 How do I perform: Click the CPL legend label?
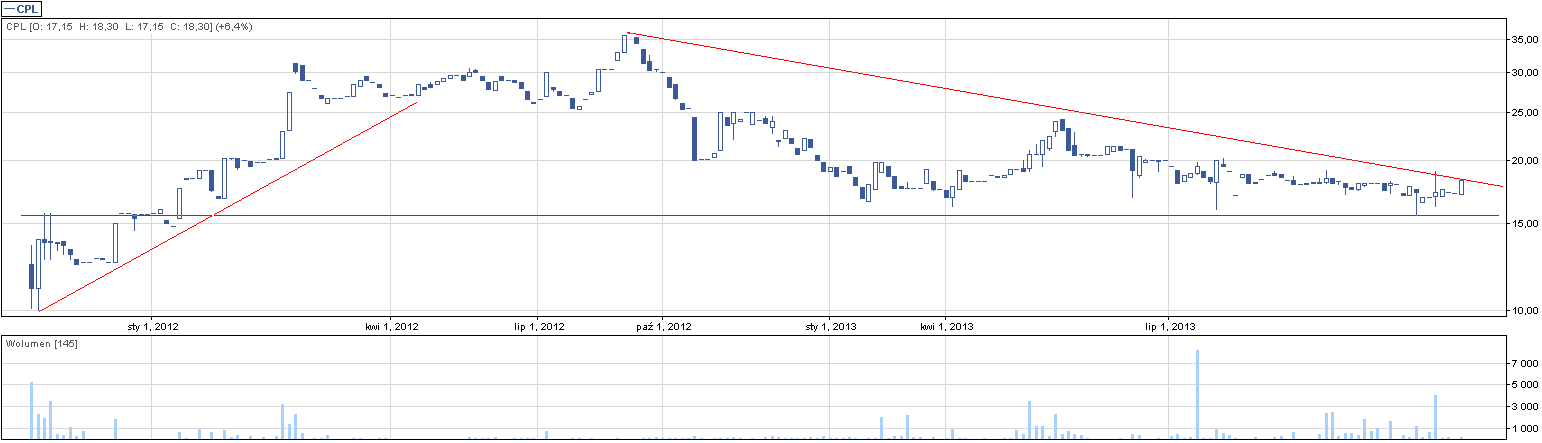(x=23, y=9)
